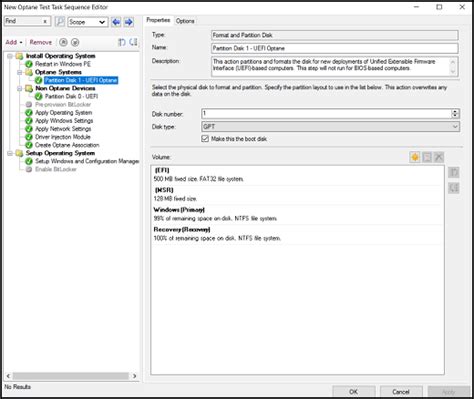Image resolution: width=474 pixels, height=399 pixels.
Task: Click the volume properties icon
Action: [x=427, y=157]
